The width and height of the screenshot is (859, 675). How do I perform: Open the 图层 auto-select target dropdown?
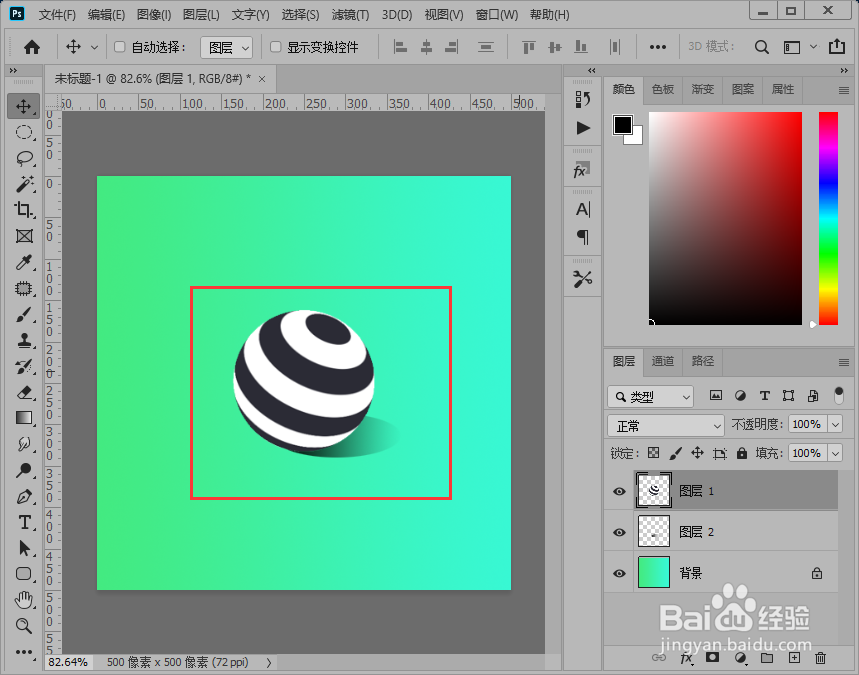[x=226, y=48]
